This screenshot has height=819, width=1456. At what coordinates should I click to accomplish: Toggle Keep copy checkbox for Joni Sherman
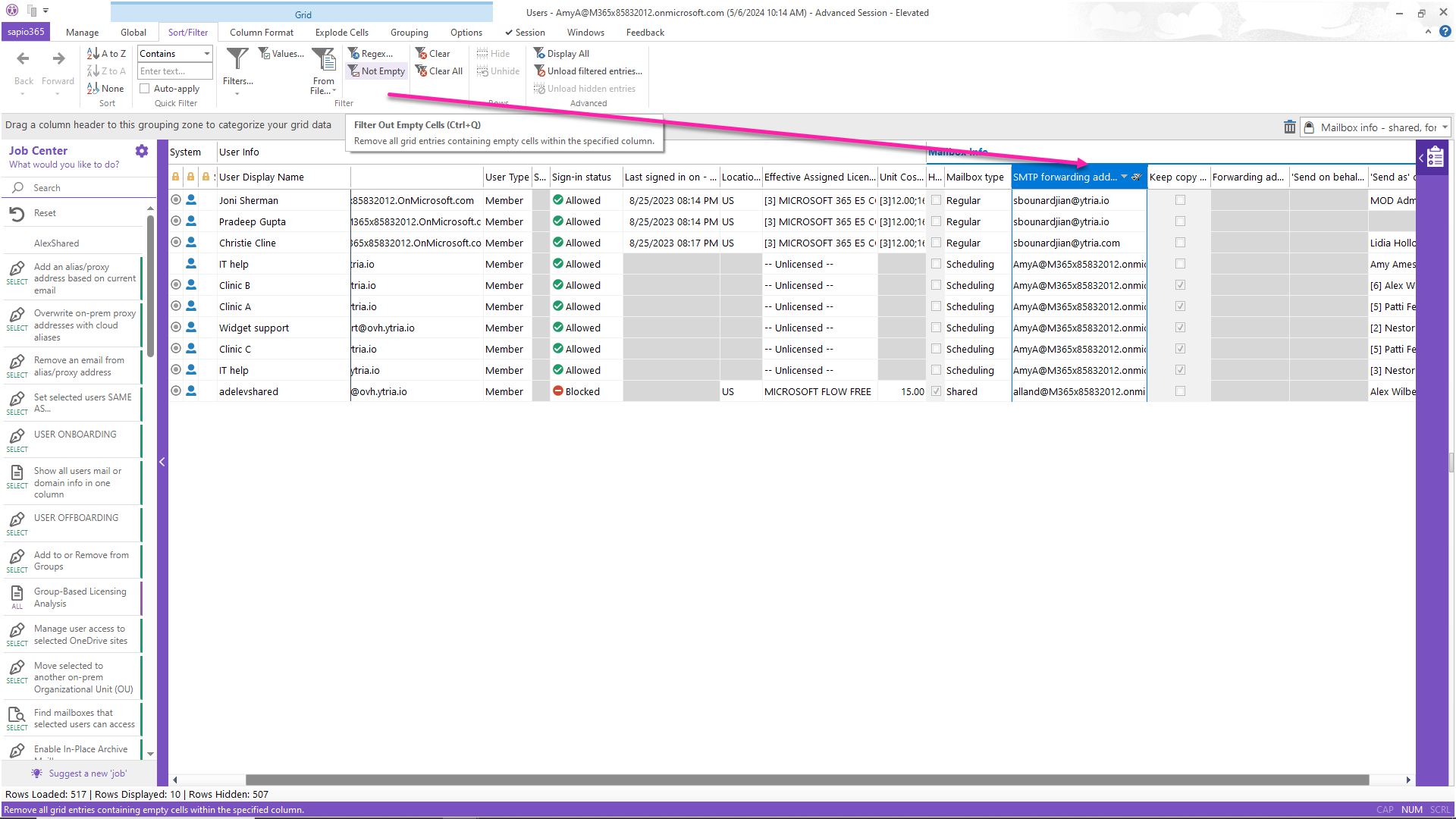(x=1180, y=200)
